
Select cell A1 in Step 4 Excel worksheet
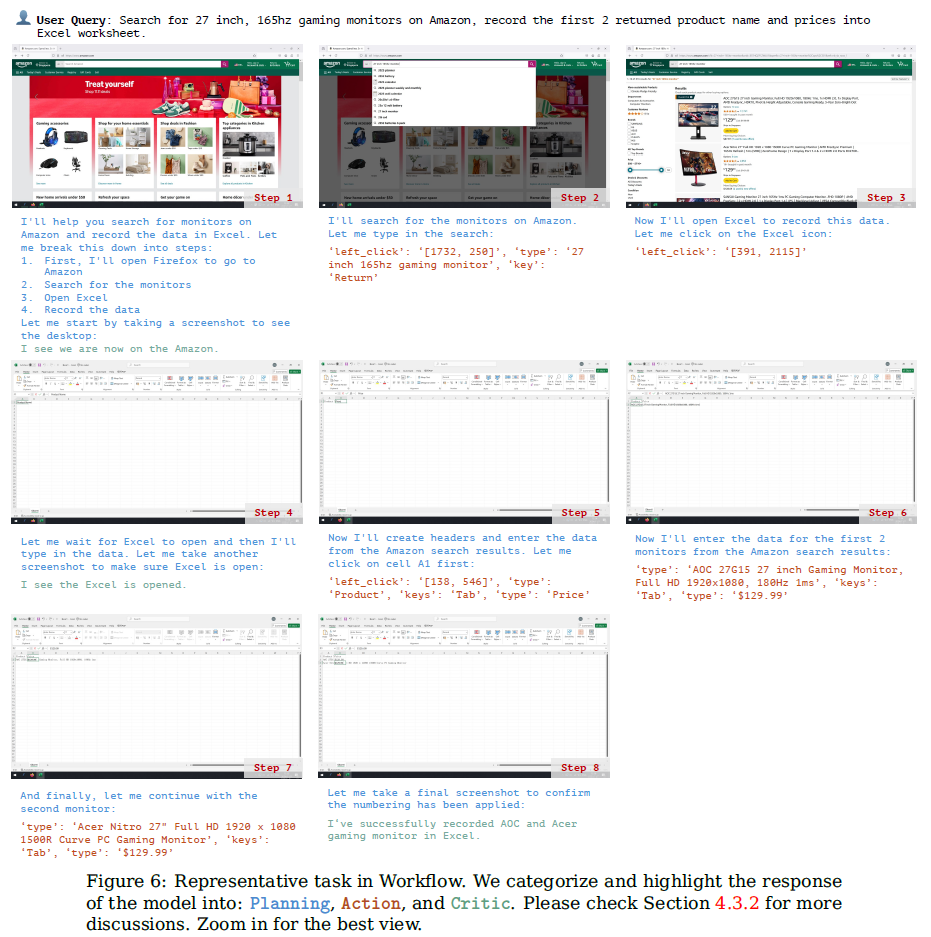22,402
